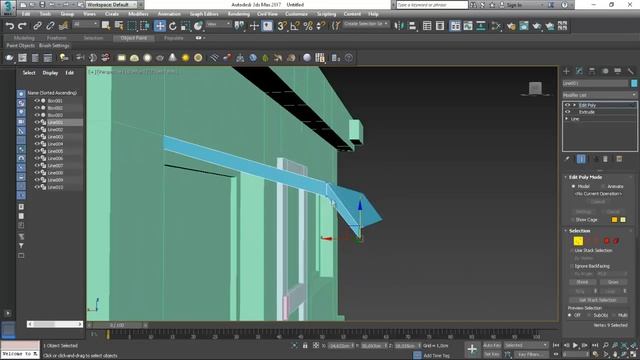640x360 pixels.
Task: Toggle visibility eye of Line002
Action: [37, 129]
